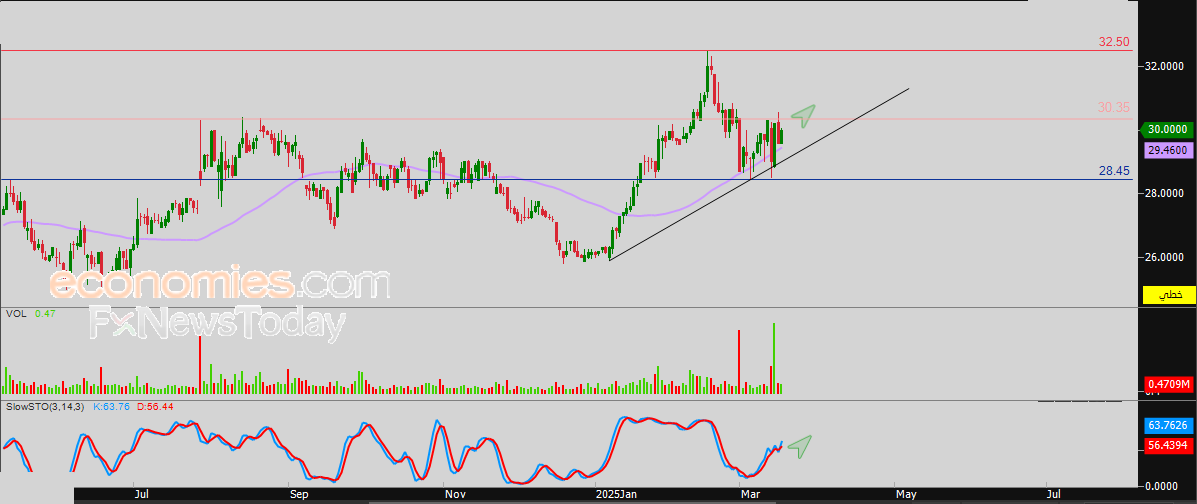
Task: Click the 0.47 value beside VOL
Action: pos(44,314)
